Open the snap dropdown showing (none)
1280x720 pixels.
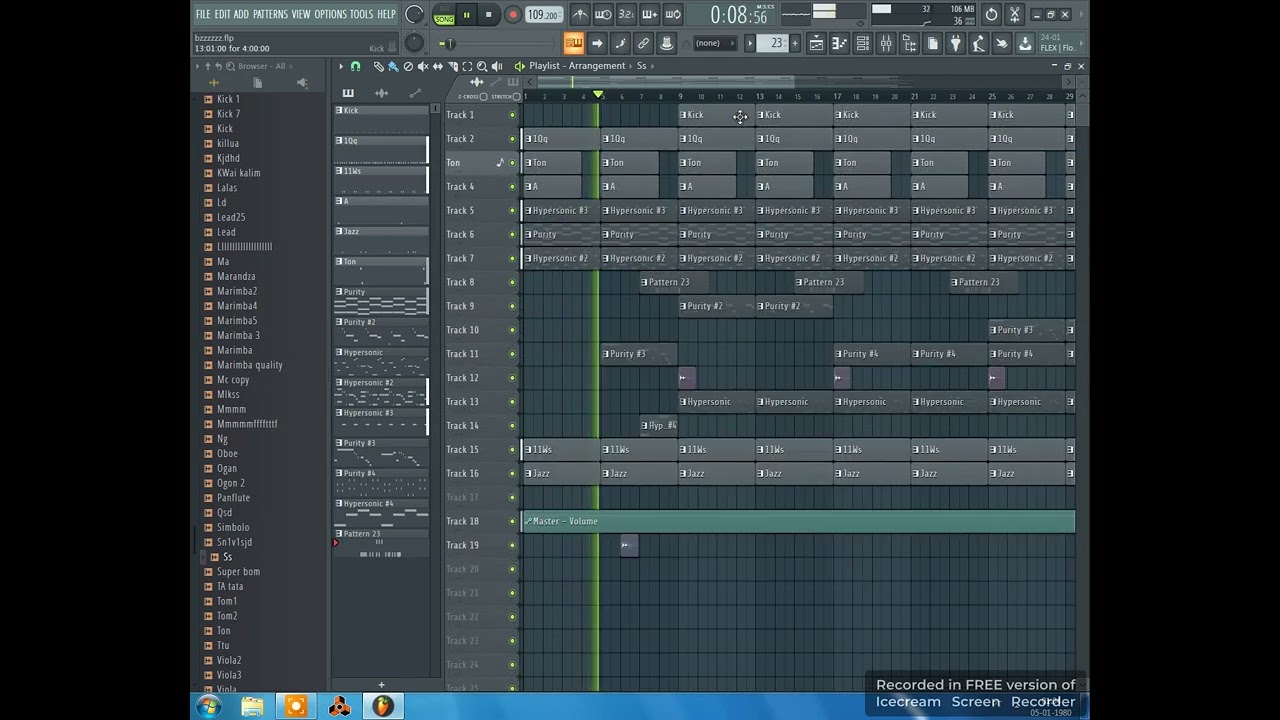point(716,43)
